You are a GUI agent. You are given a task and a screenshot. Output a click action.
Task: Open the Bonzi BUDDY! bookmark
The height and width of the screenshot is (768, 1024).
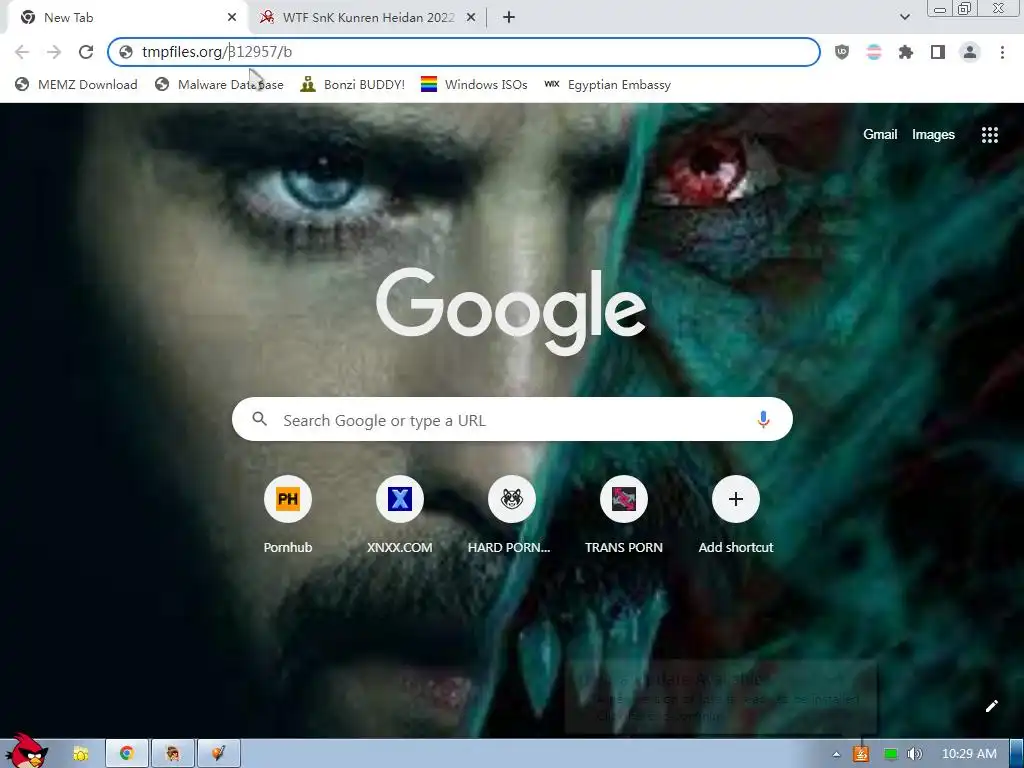coord(353,84)
